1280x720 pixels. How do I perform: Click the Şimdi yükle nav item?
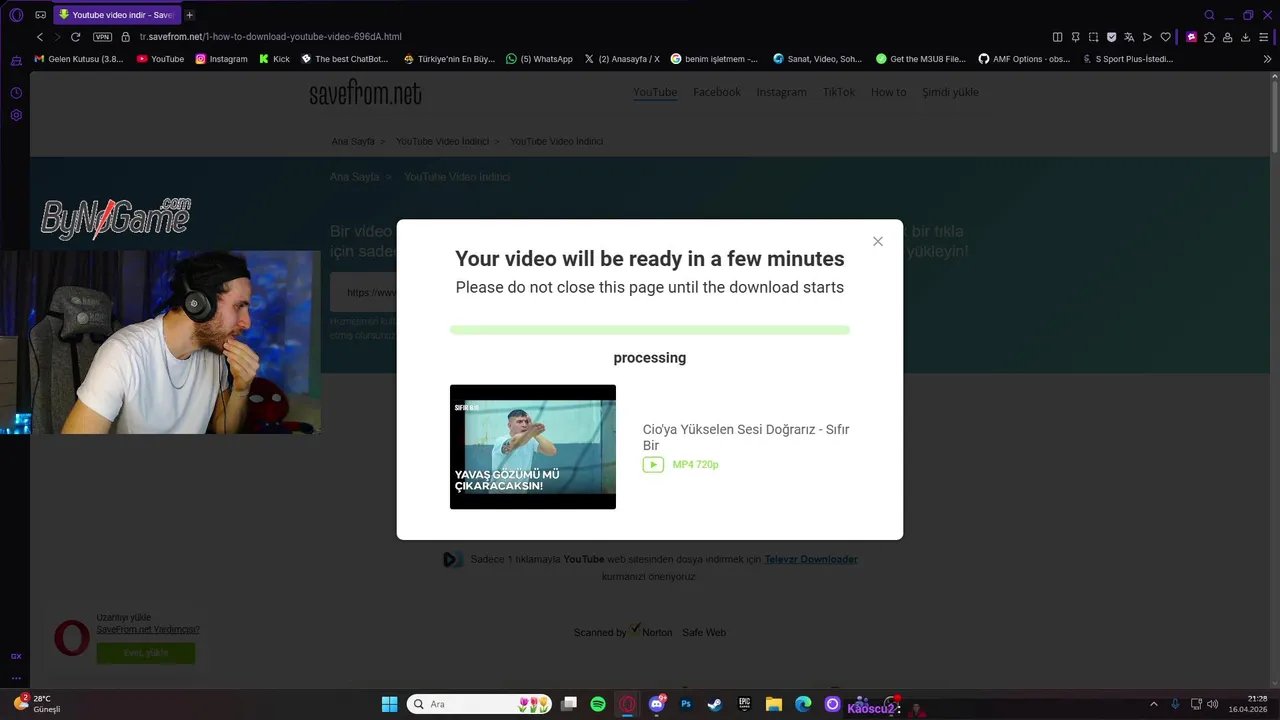pos(950,92)
